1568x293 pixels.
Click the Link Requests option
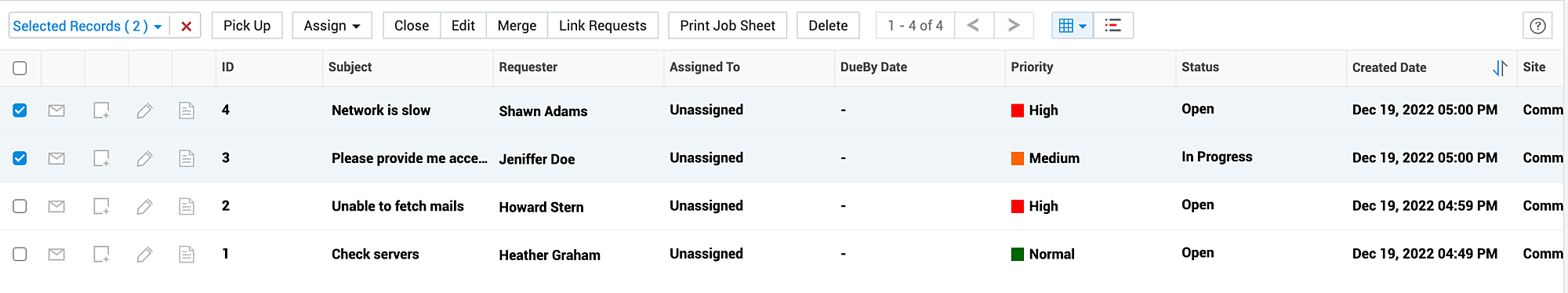[602, 26]
